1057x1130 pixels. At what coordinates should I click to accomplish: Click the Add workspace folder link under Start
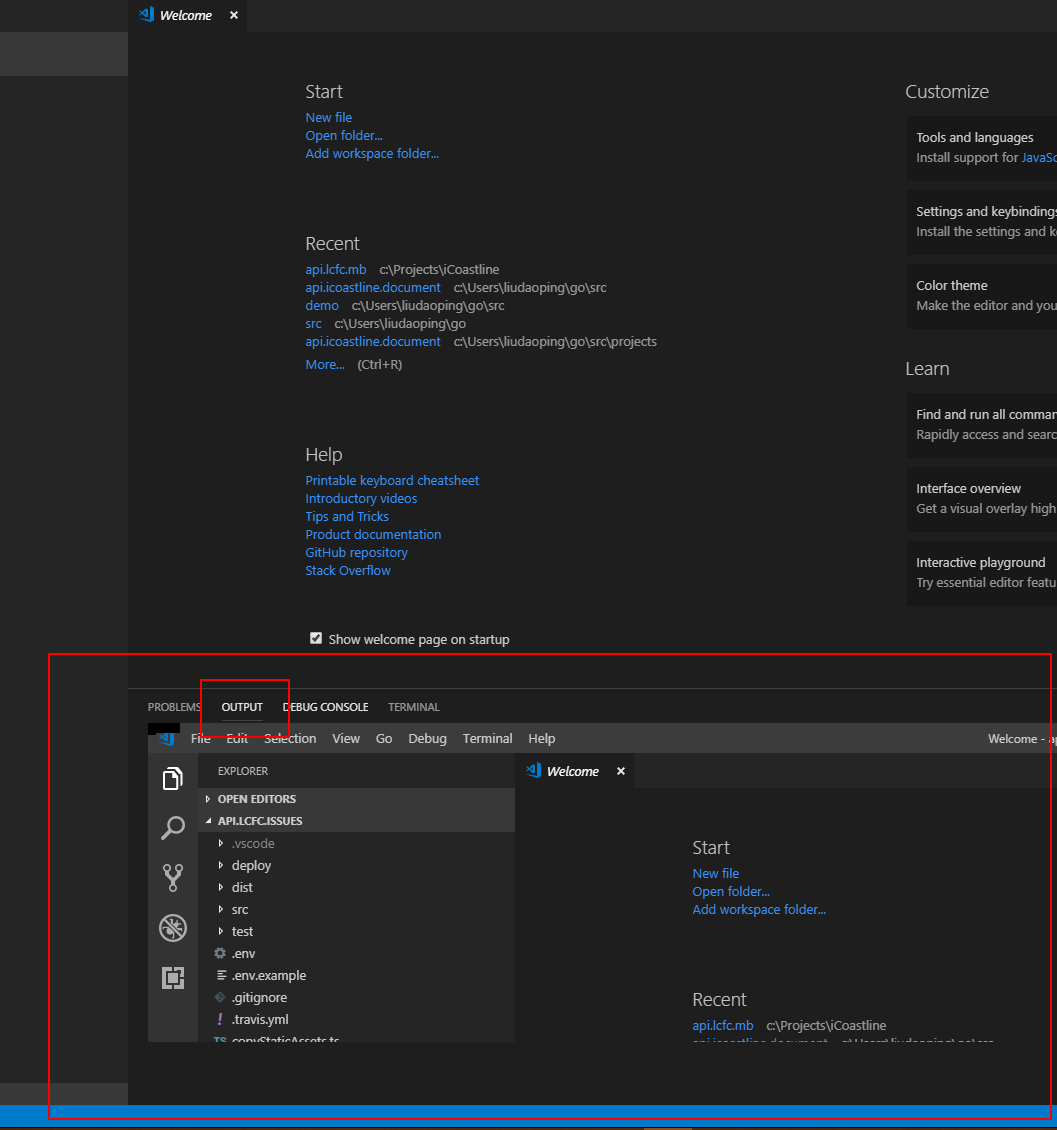click(x=372, y=153)
